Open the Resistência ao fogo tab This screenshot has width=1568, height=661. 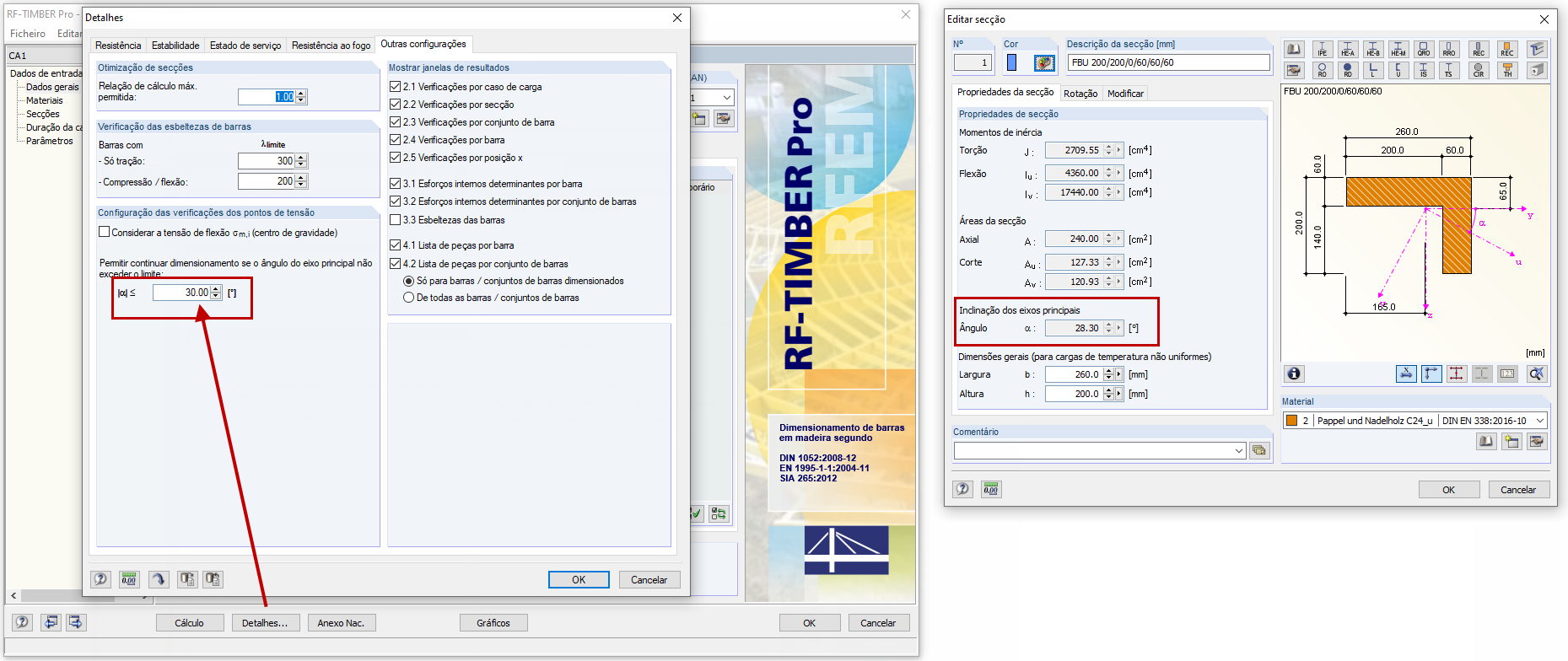coord(331,46)
